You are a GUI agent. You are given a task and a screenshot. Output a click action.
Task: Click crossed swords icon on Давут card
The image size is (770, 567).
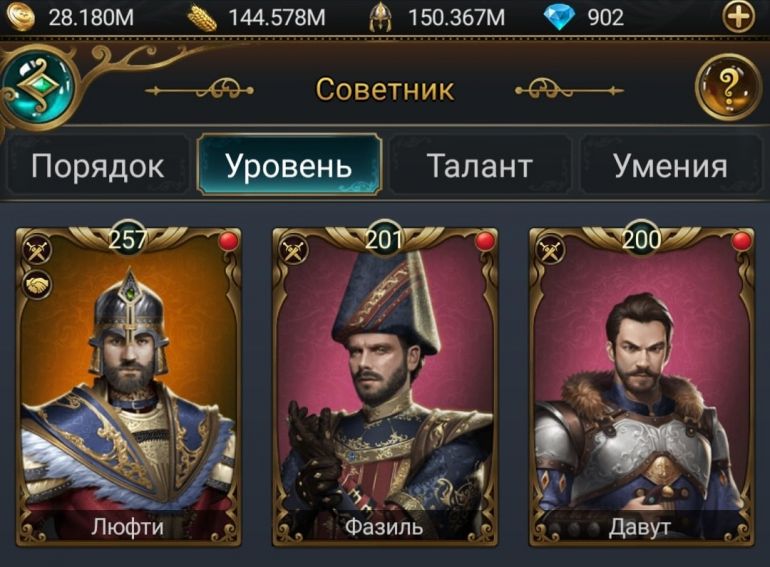[550, 251]
